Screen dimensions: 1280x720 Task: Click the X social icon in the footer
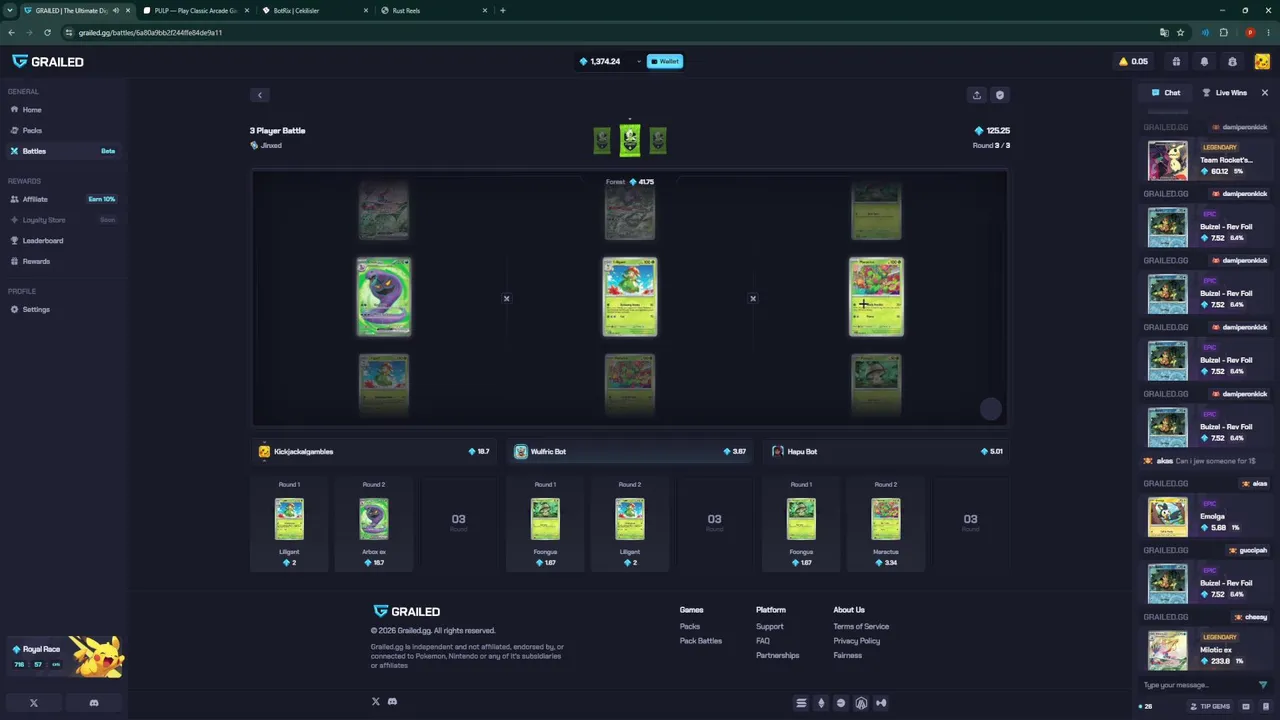click(x=376, y=702)
